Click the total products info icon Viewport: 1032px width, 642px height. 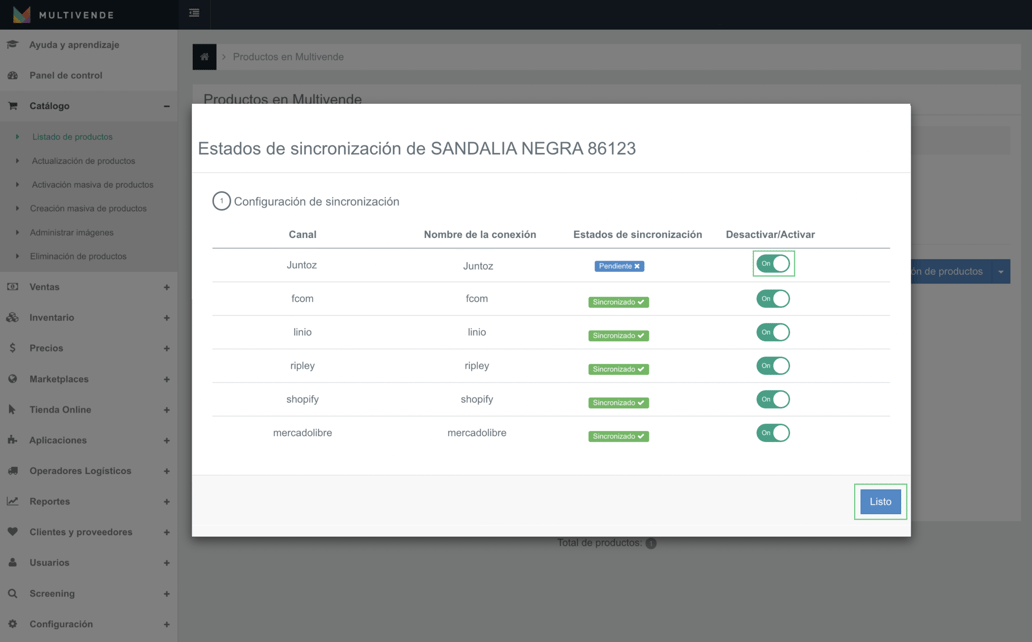point(651,543)
